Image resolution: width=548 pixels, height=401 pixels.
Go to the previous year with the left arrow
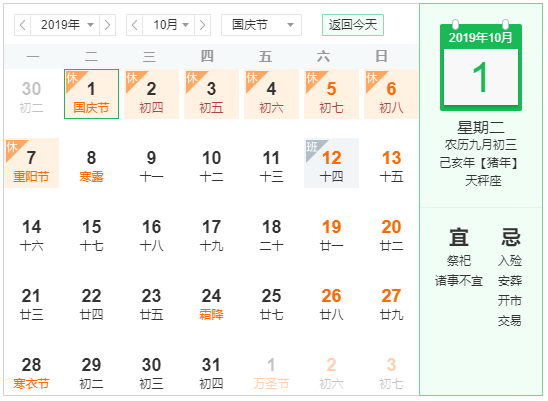(x=23, y=25)
